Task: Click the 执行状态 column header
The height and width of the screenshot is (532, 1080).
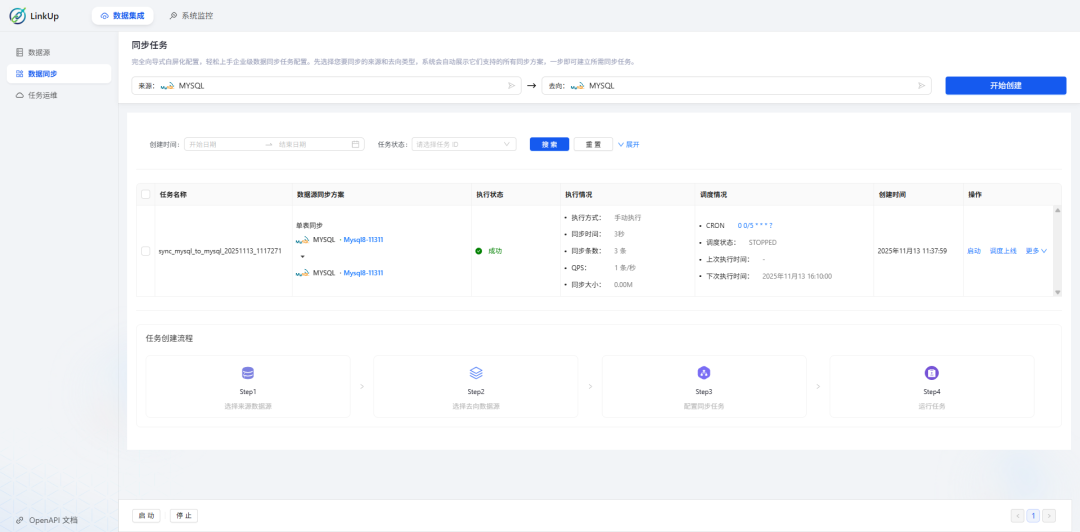Action: (x=490, y=195)
